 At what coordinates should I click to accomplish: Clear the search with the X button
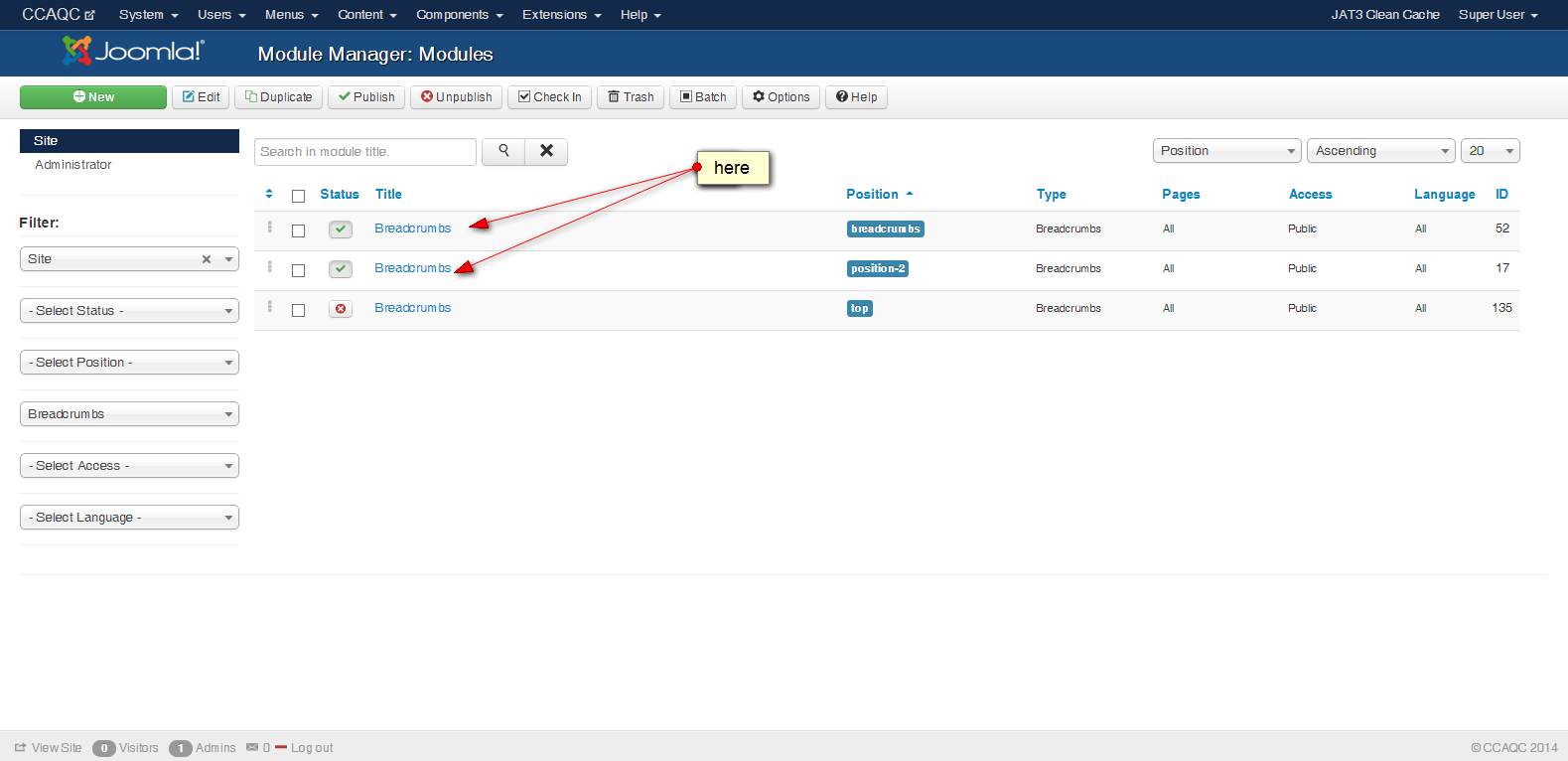[x=546, y=151]
